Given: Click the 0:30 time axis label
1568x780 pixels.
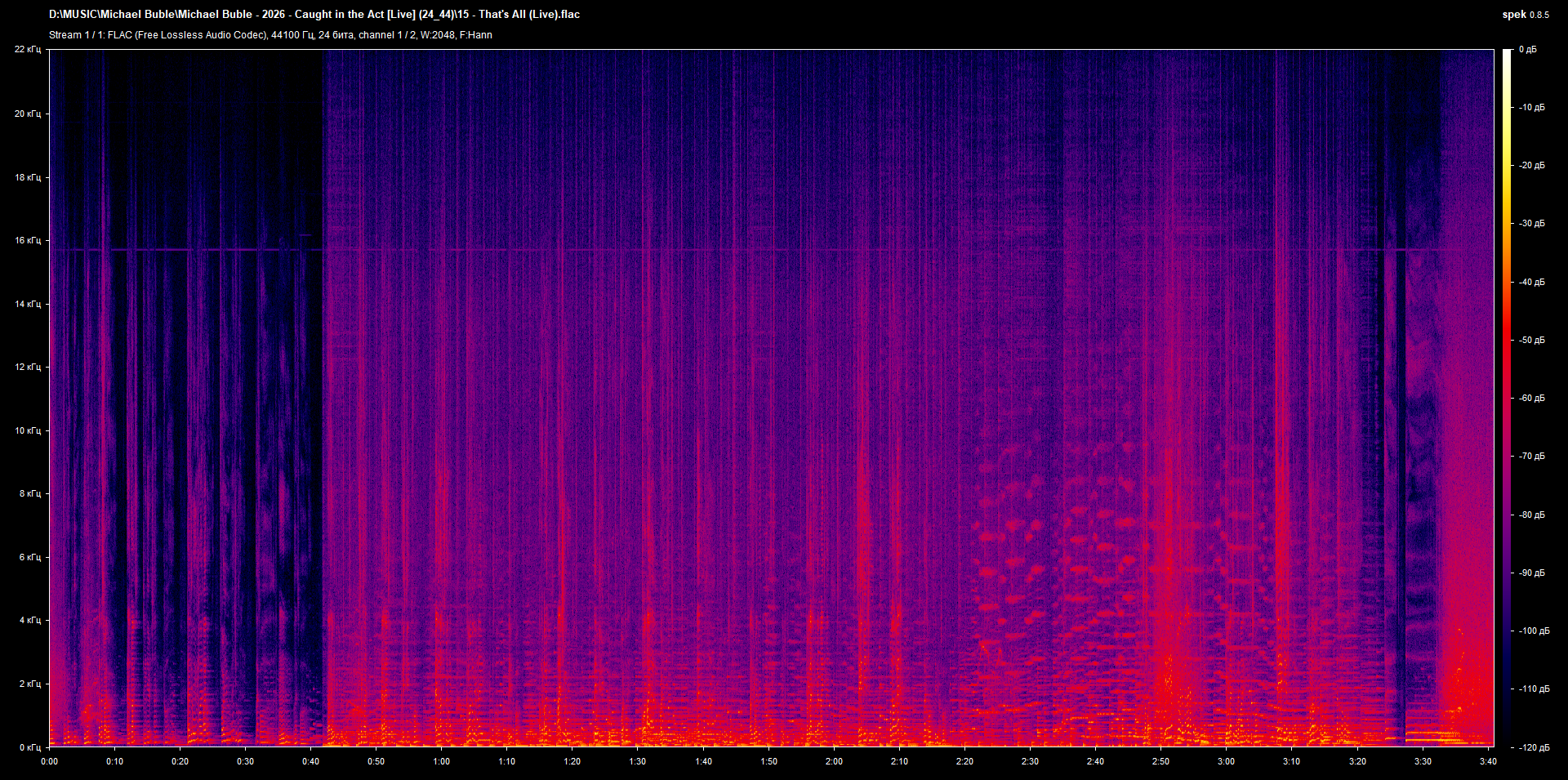Looking at the screenshot, I should (x=246, y=761).
